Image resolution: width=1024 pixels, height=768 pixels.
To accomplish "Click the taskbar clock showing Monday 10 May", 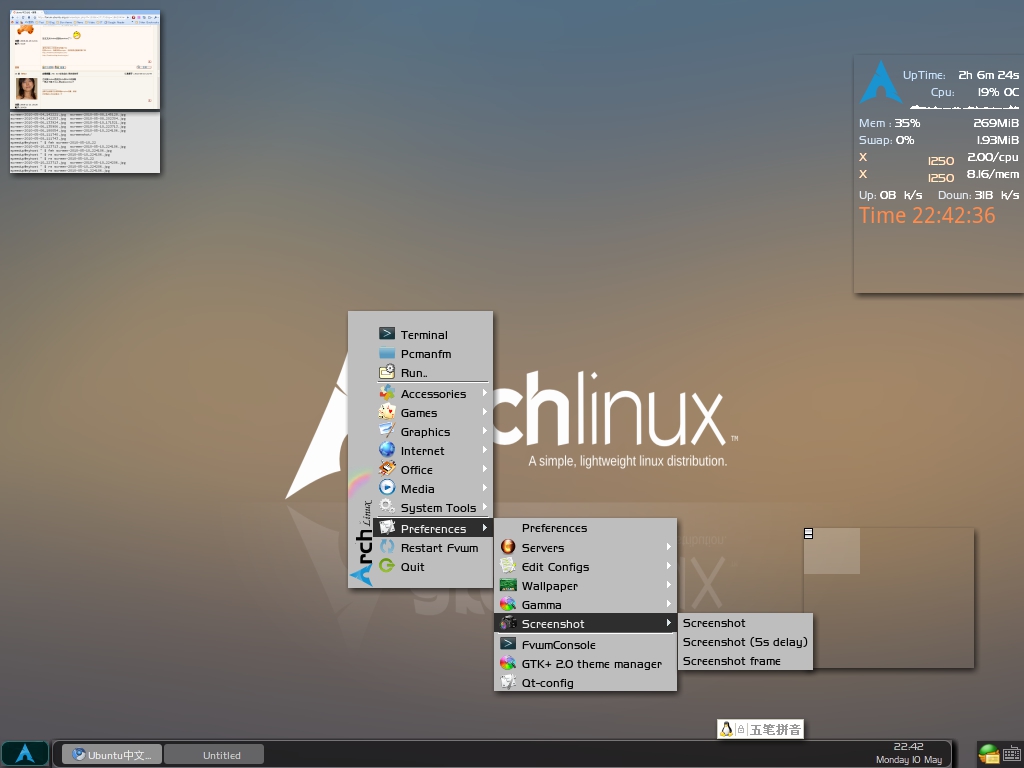I will (908, 753).
